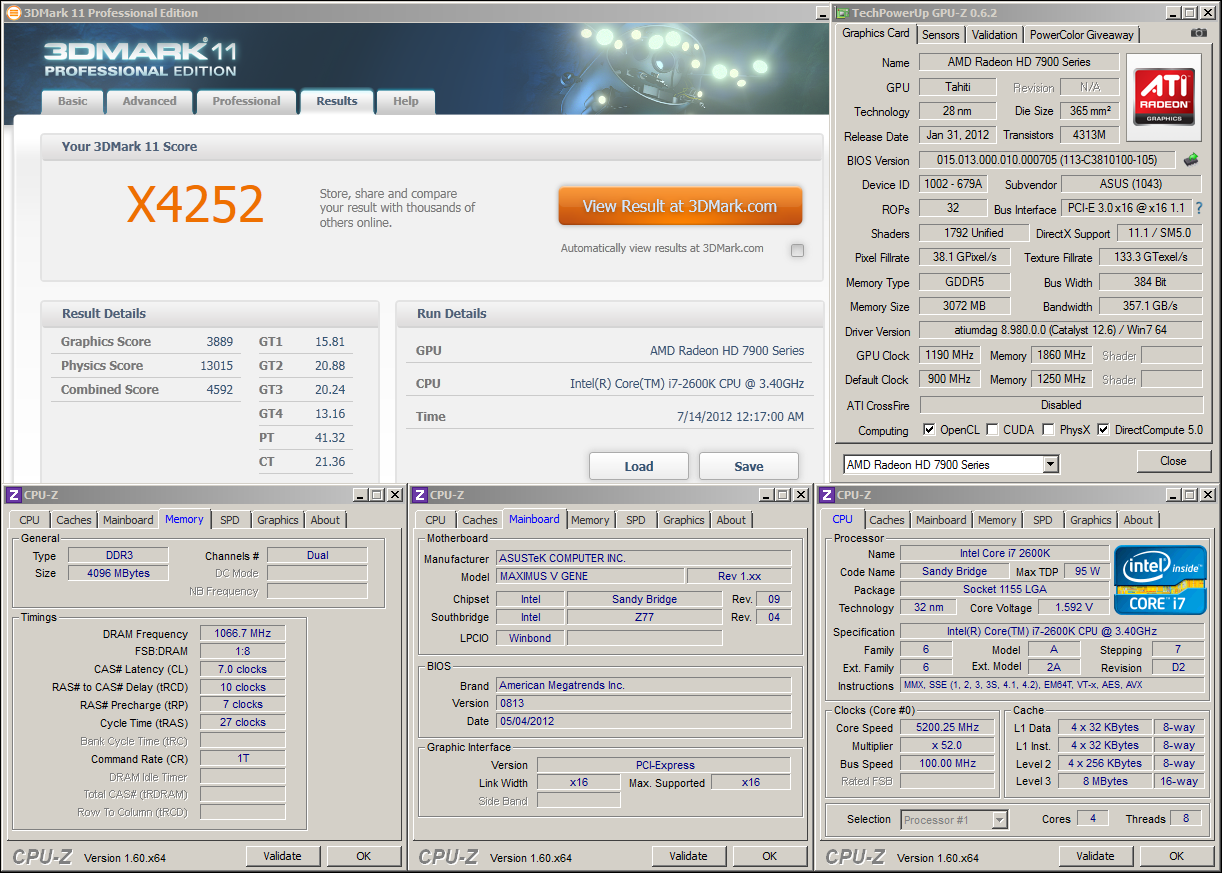Click the CPU-Z Mainboard window title icon
1222x873 pixels.
(x=421, y=495)
